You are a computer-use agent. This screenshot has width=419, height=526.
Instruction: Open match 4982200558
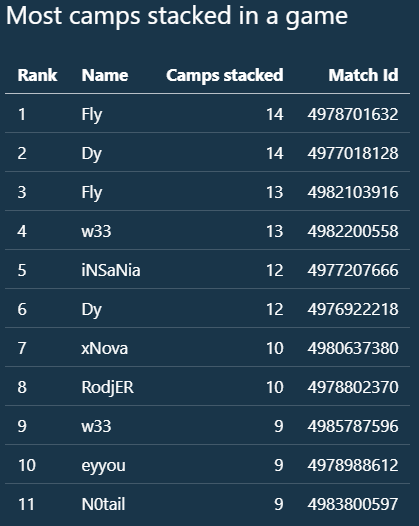tap(353, 231)
